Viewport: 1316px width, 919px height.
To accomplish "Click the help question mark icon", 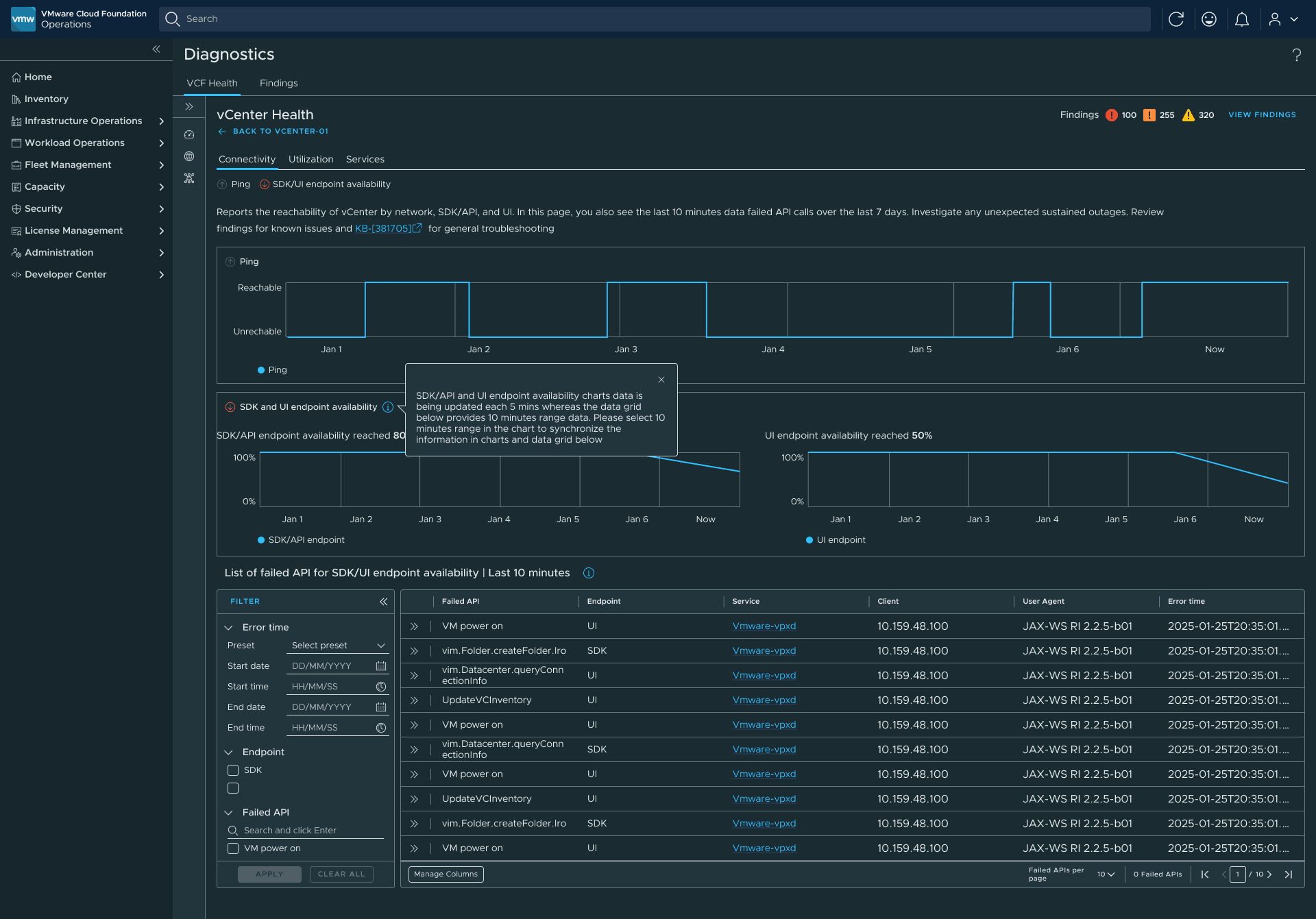I will [x=1297, y=55].
